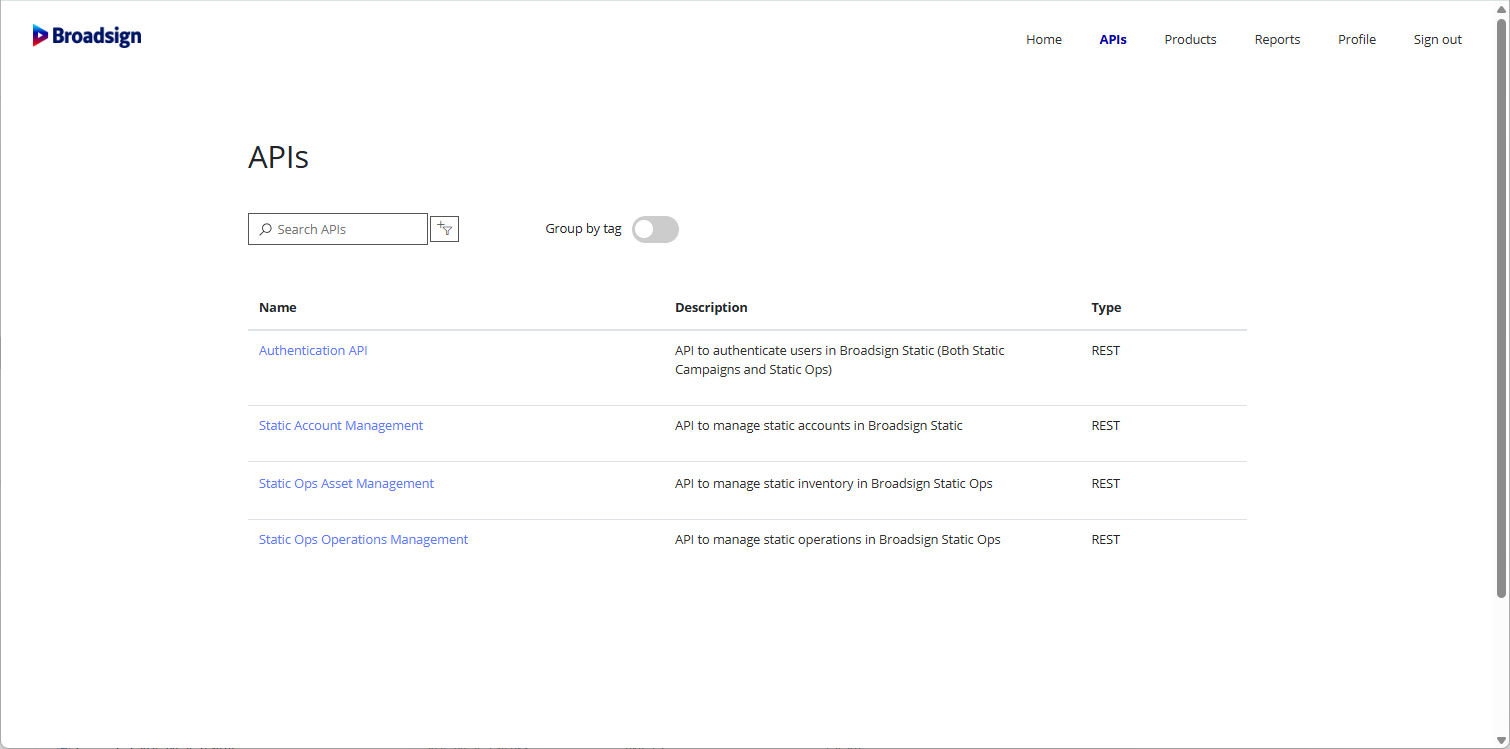Click 'API to manage static accounts' description
1510x749 pixels.
[x=819, y=426]
